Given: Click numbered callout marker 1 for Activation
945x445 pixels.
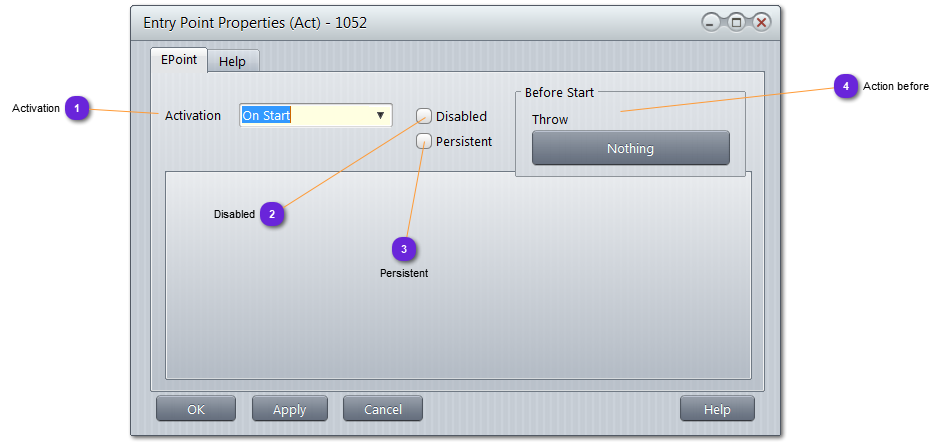Looking at the screenshot, I should coord(78,108).
